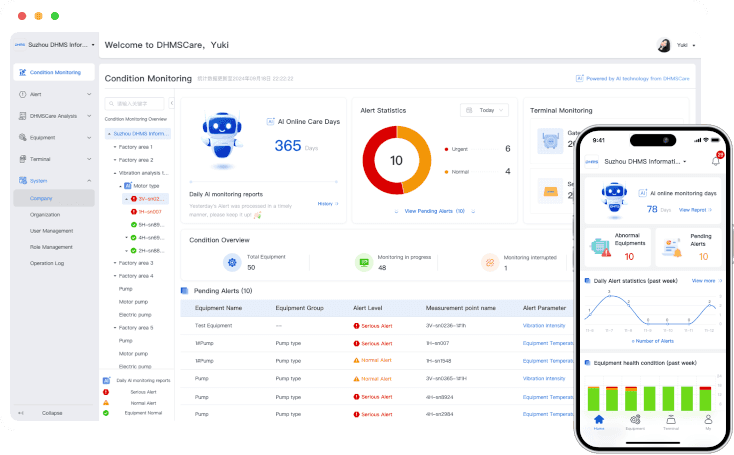Click the Pending Alerts section icon
734x455 pixels.
pyautogui.click(x=184, y=291)
